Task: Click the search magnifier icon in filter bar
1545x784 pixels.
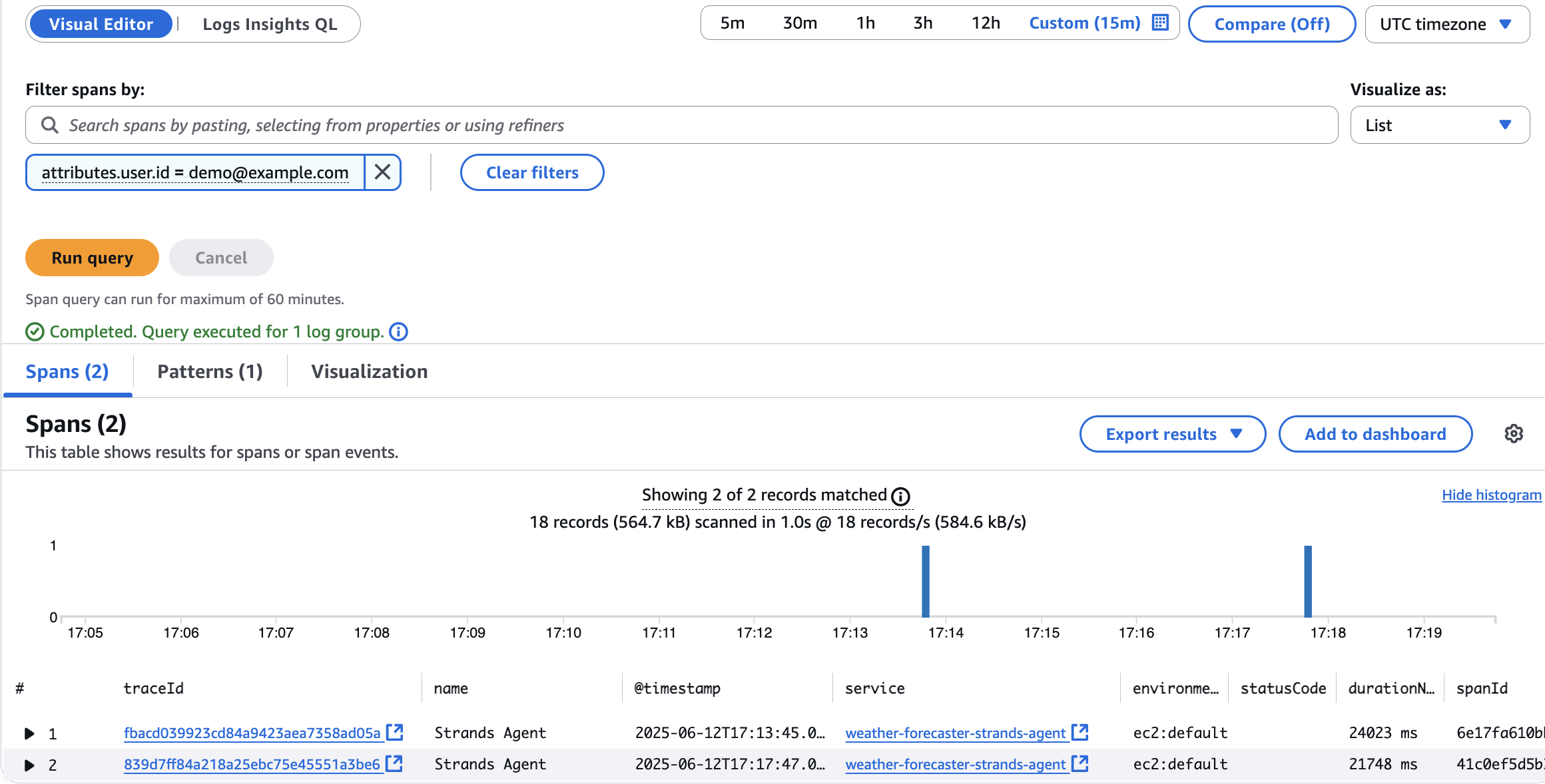Action: 50,124
